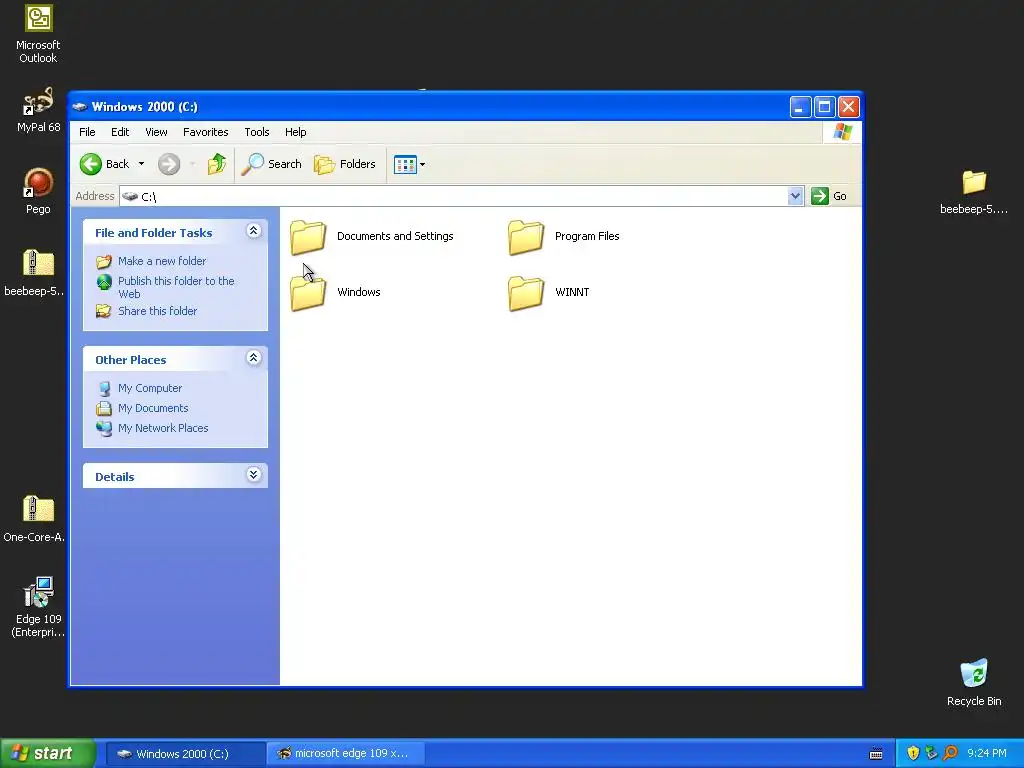The width and height of the screenshot is (1024, 768).
Task: Select the Program Files folder icon
Action: click(526, 236)
